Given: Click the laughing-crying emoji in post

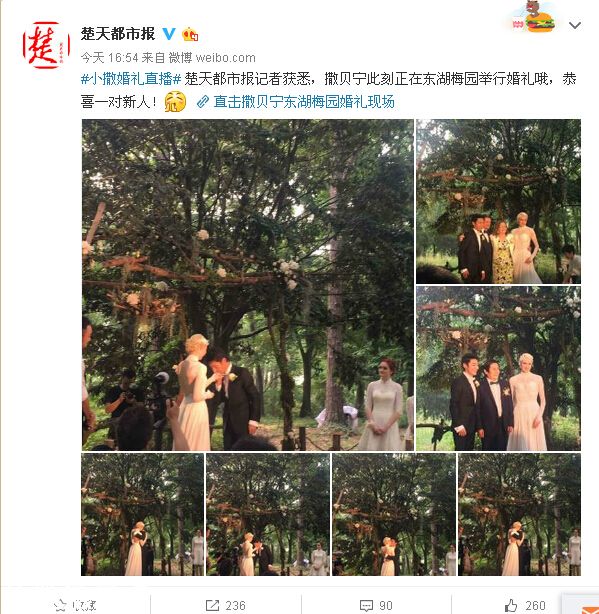Looking at the screenshot, I should (x=175, y=101).
